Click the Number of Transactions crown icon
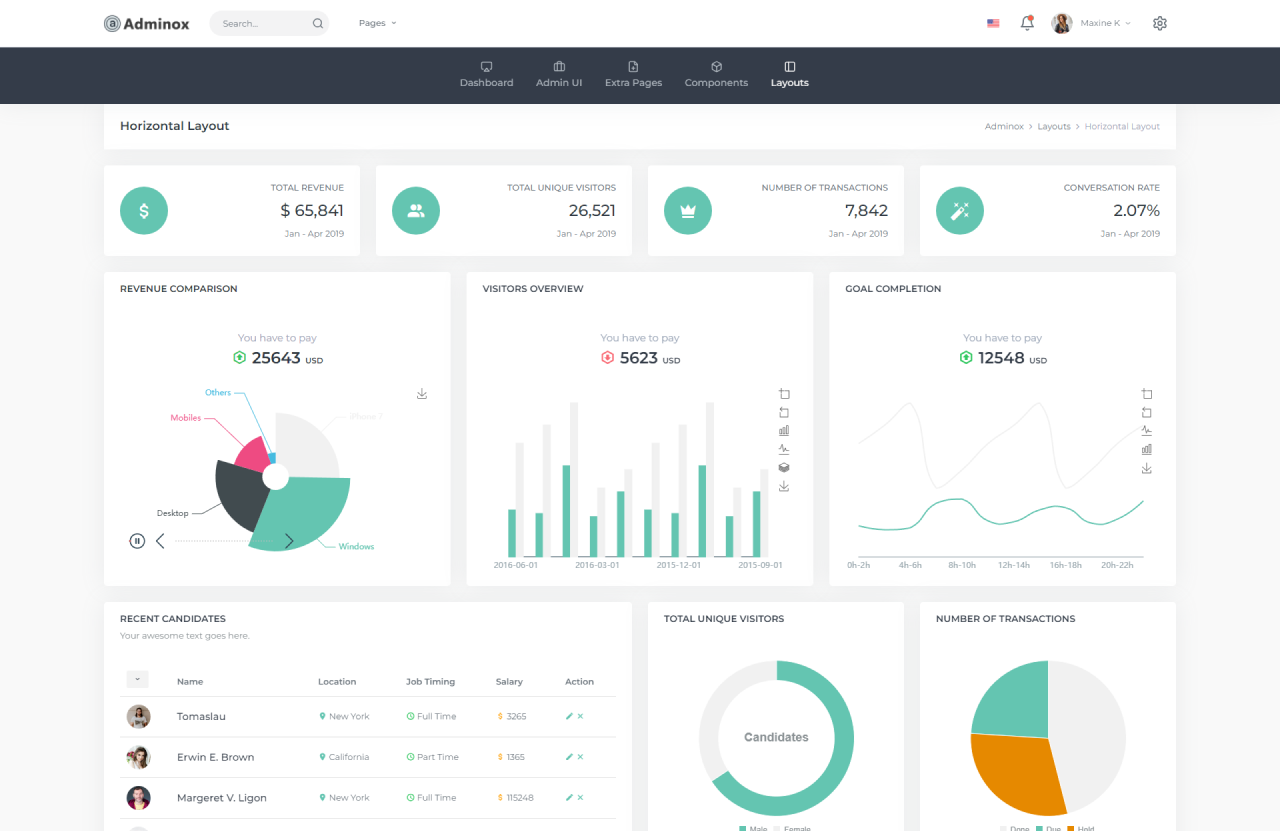1280x831 pixels. pos(688,211)
